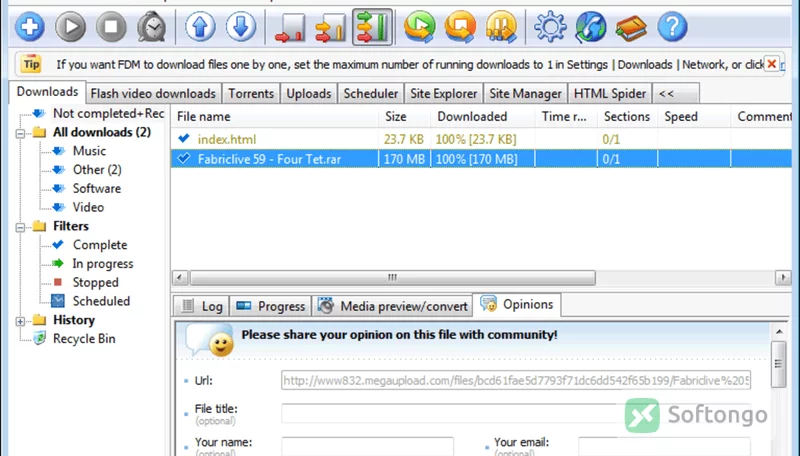800x456 pixels.
Task: Sort by File name column header
Action: (x=275, y=117)
